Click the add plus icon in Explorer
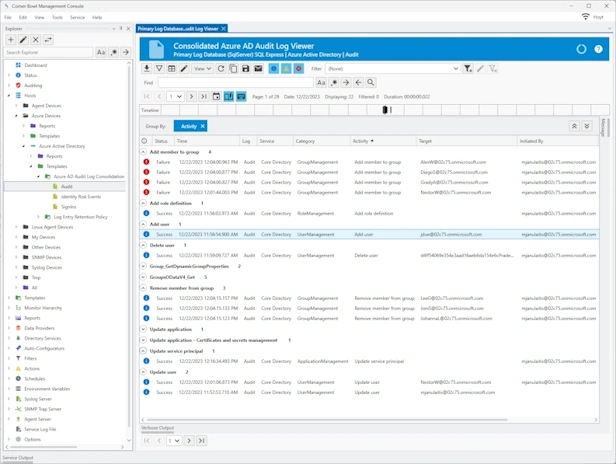Screen dimensions: 616x464 point(11,40)
